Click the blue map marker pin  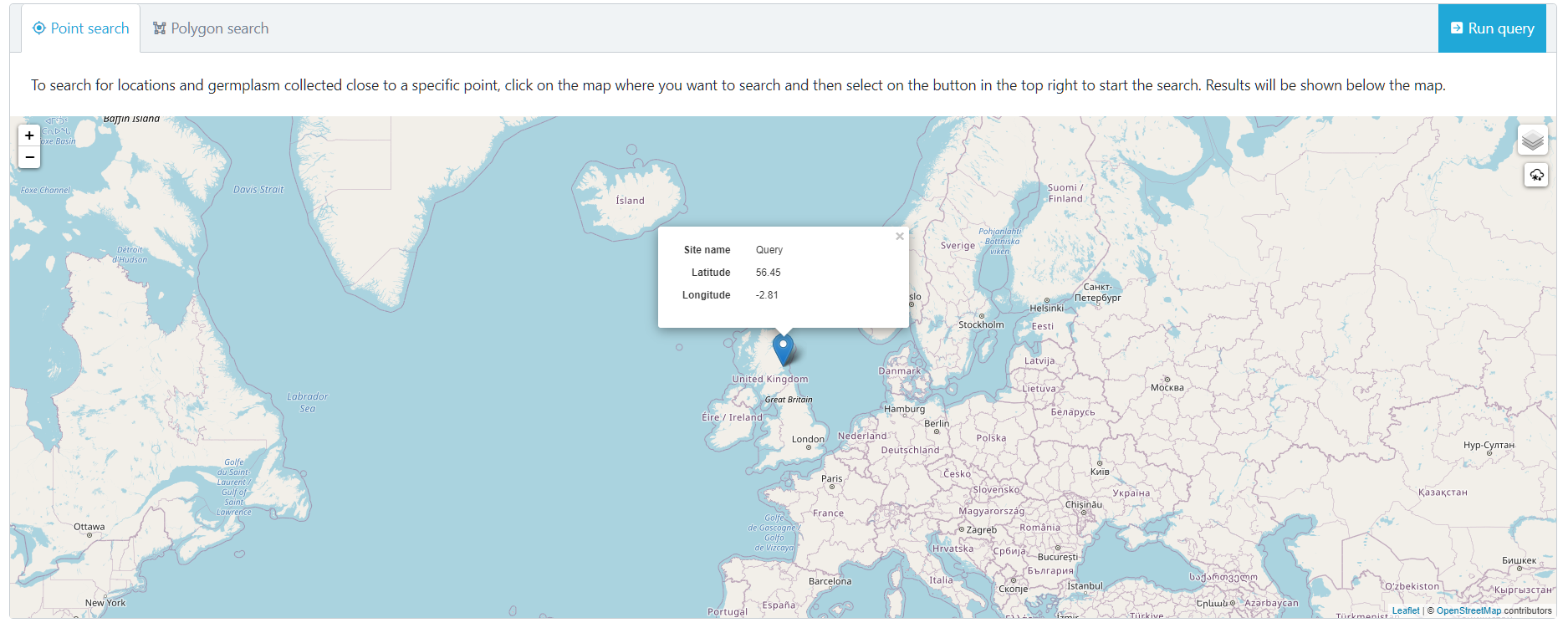click(783, 350)
